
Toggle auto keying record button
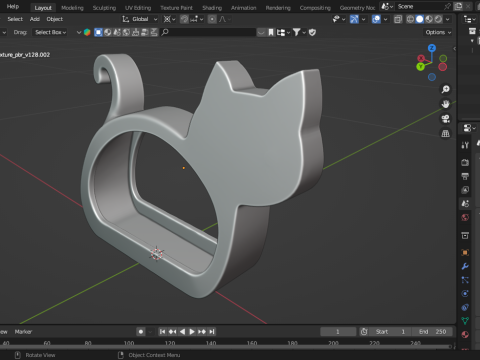pyautogui.click(x=141, y=332)
